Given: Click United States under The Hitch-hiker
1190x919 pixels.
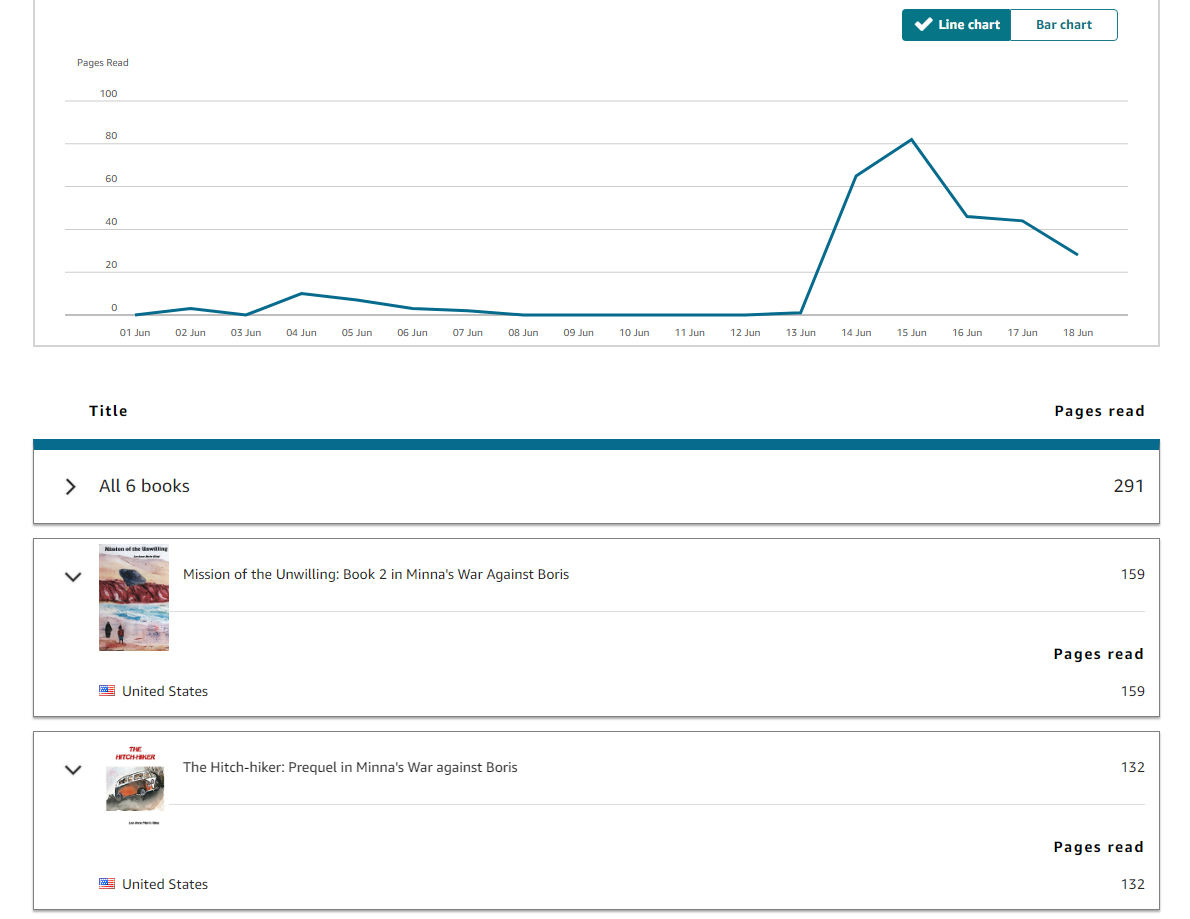Looking at the screenshot, I should pos(165,883).
